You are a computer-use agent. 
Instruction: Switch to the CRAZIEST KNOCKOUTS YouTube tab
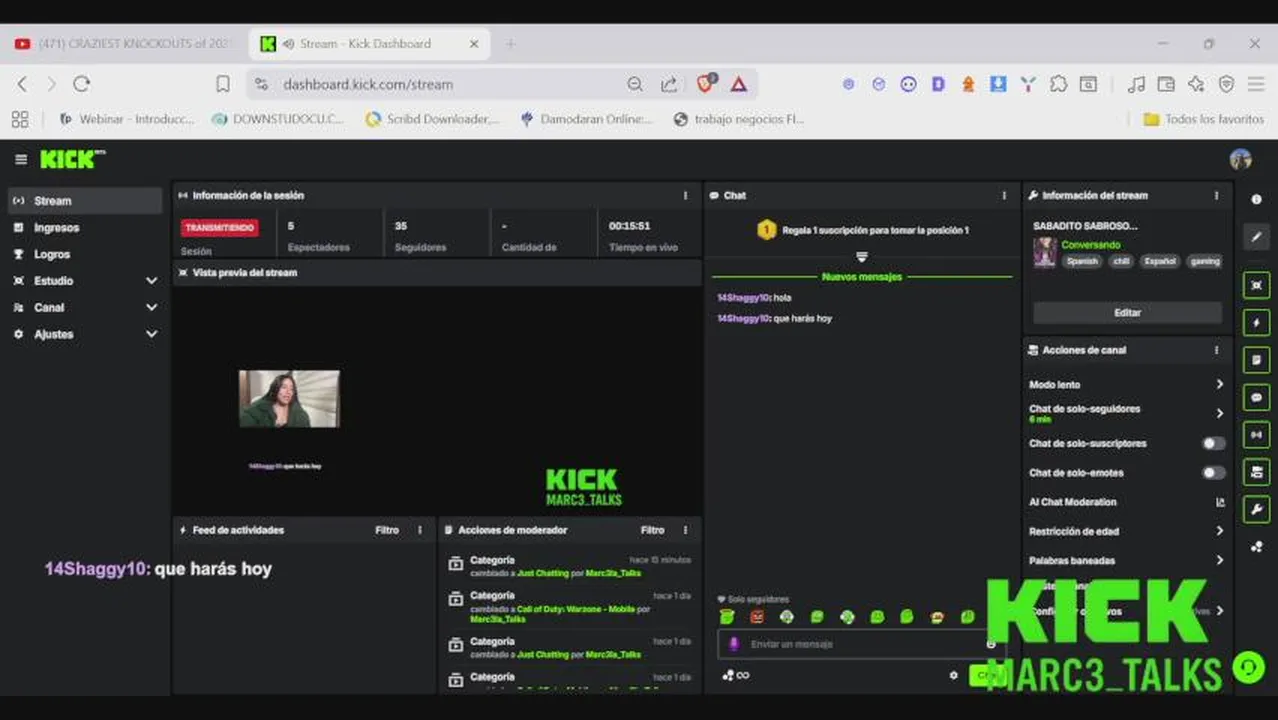click(122, 44)
